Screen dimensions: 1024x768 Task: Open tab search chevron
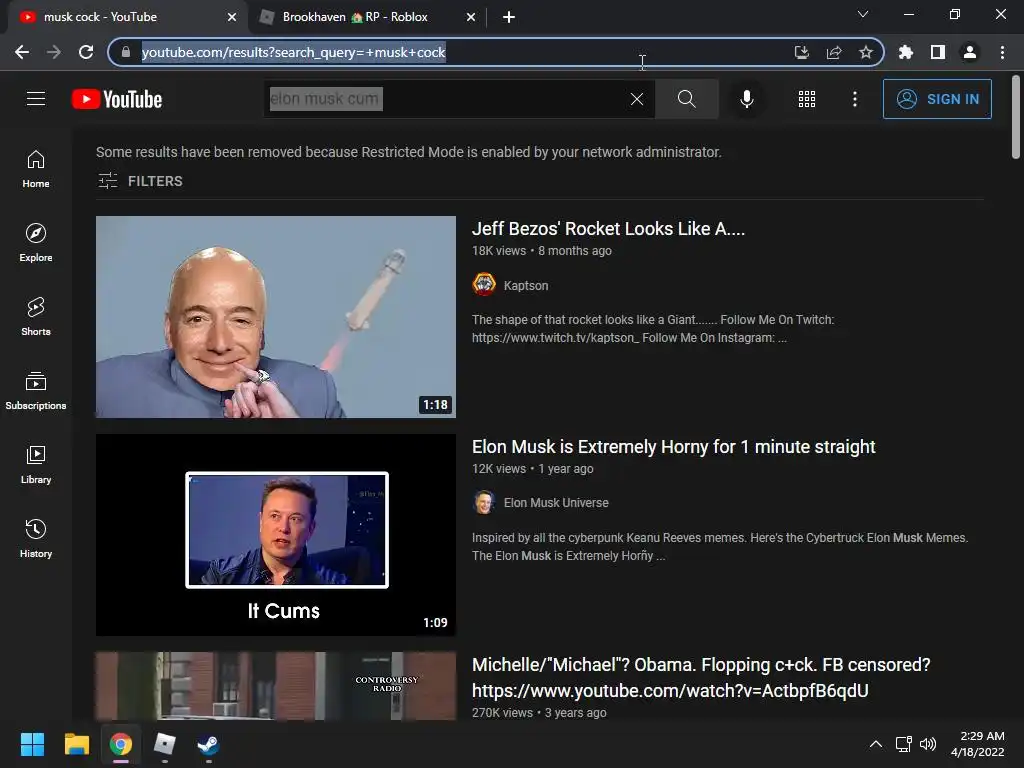[x=863, y=14]
